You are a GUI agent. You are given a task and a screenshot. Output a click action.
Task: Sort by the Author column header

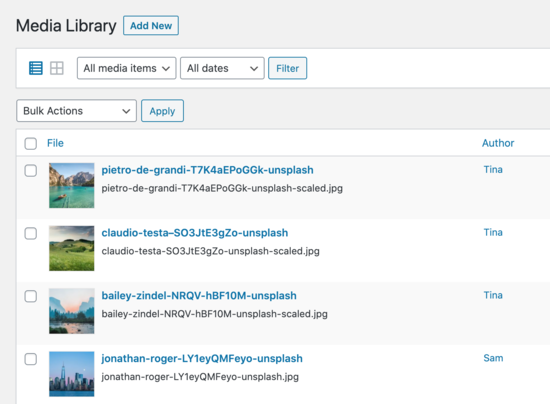coord(498,143)
